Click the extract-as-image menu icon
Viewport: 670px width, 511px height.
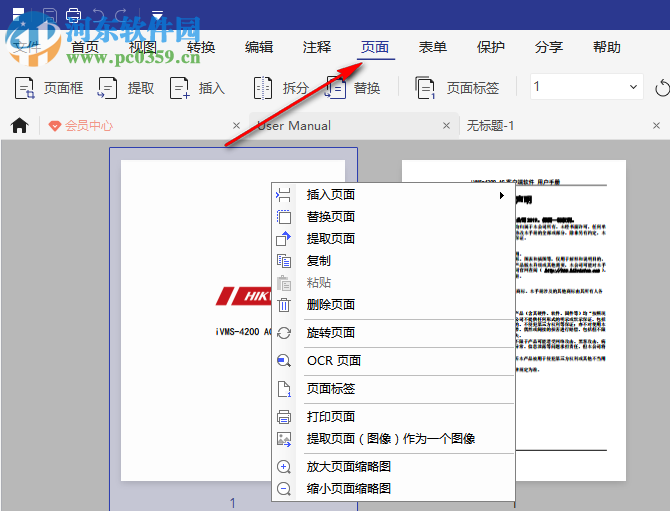pos(284,439)
